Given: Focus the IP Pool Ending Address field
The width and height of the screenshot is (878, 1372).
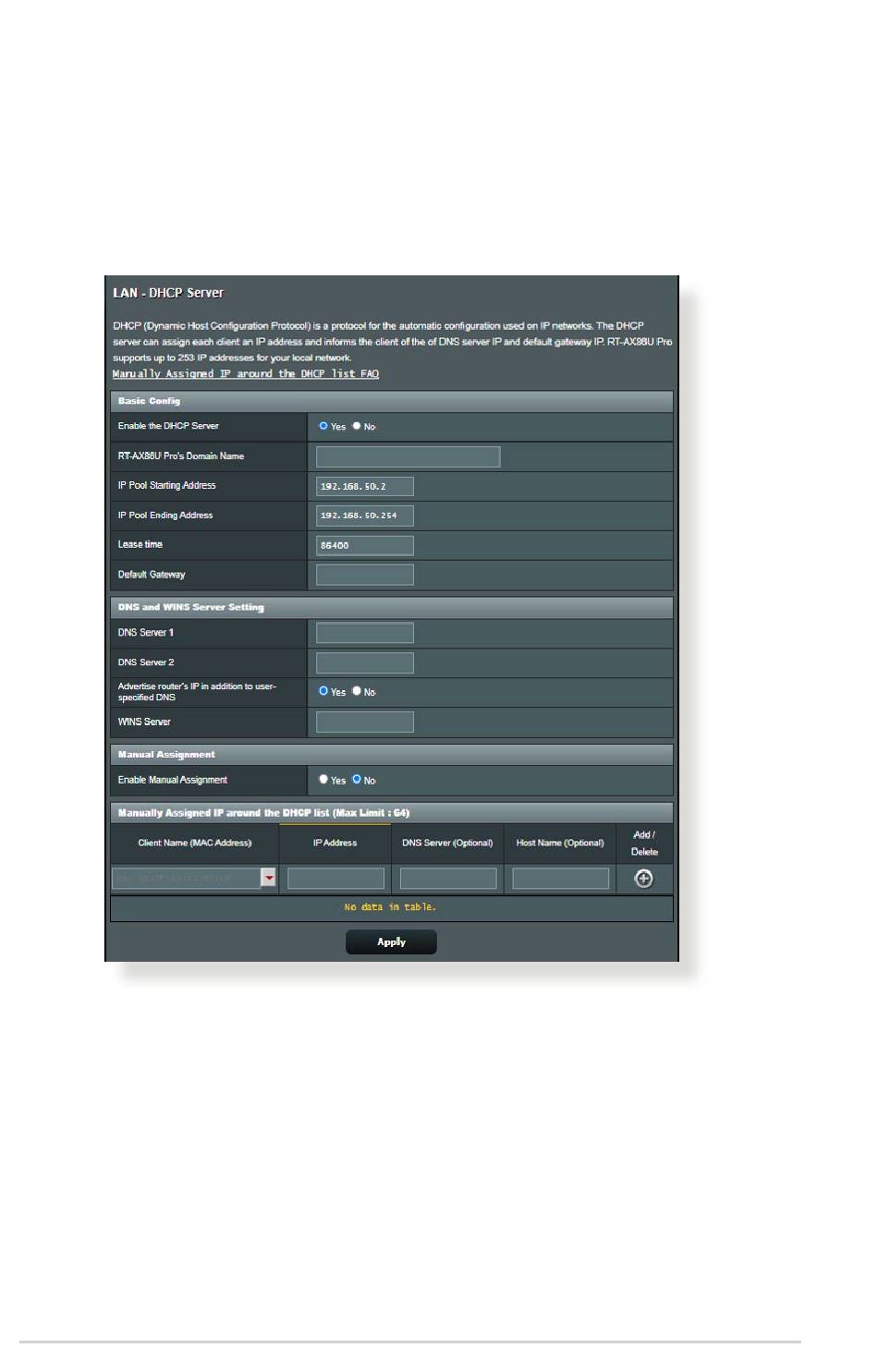Looking at the screenshot, I should click(x=364, y=516).
